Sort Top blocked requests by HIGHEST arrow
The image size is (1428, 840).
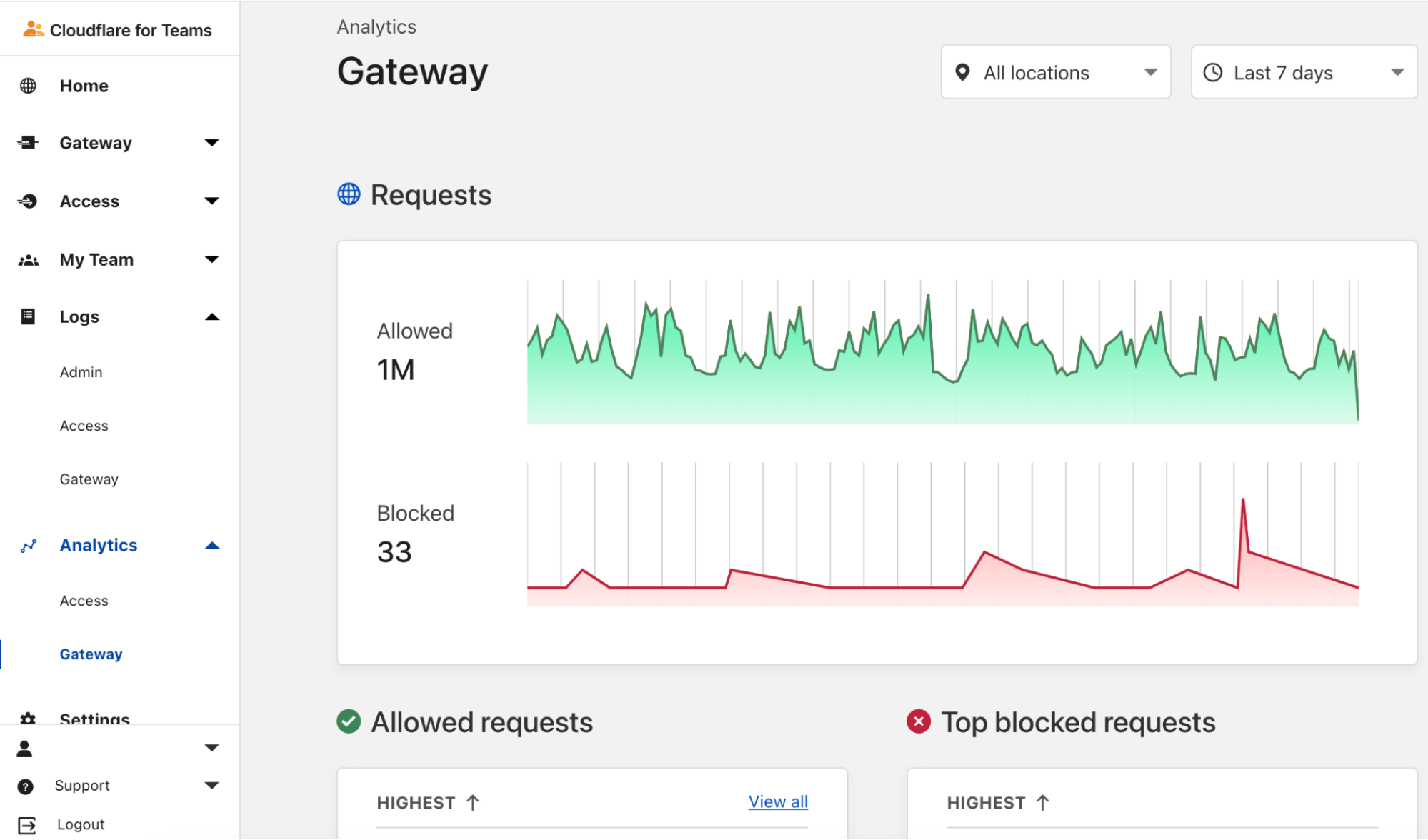tap(1042, 802)
